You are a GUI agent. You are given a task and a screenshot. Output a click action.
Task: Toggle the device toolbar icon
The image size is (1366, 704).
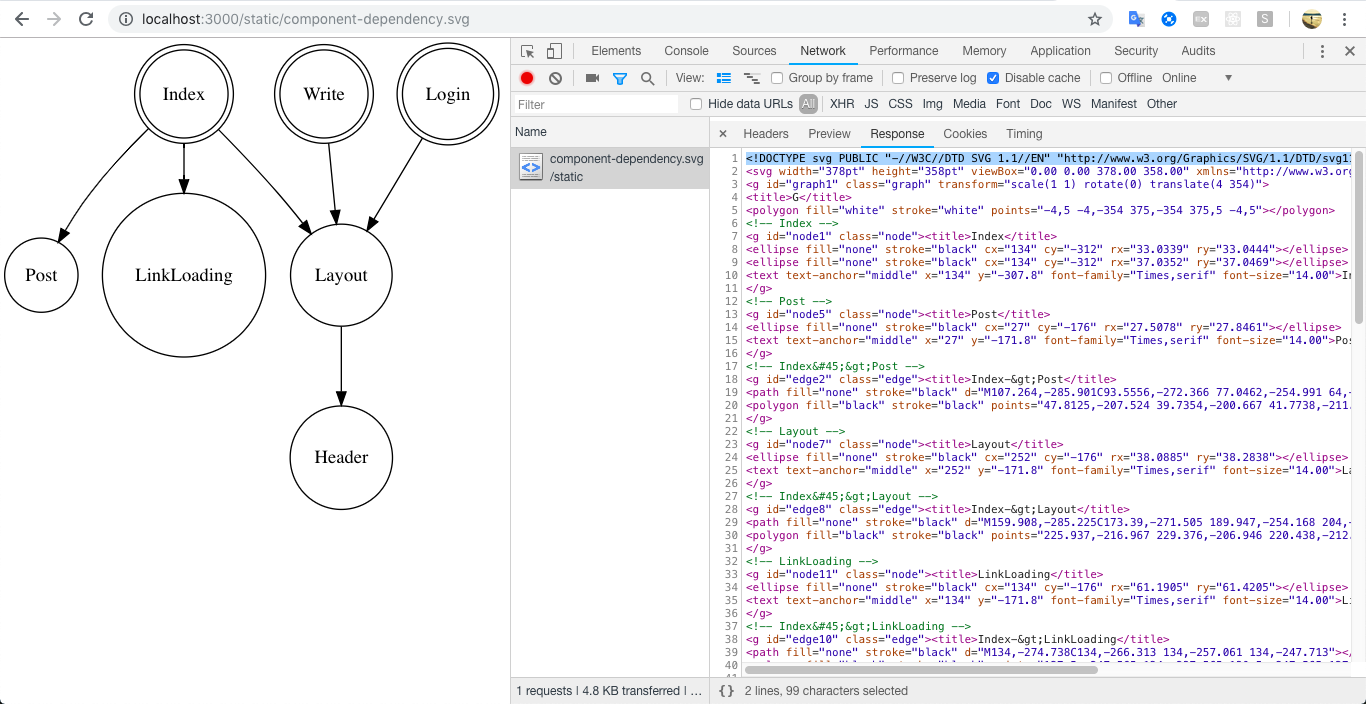click(x=554, y=51)
